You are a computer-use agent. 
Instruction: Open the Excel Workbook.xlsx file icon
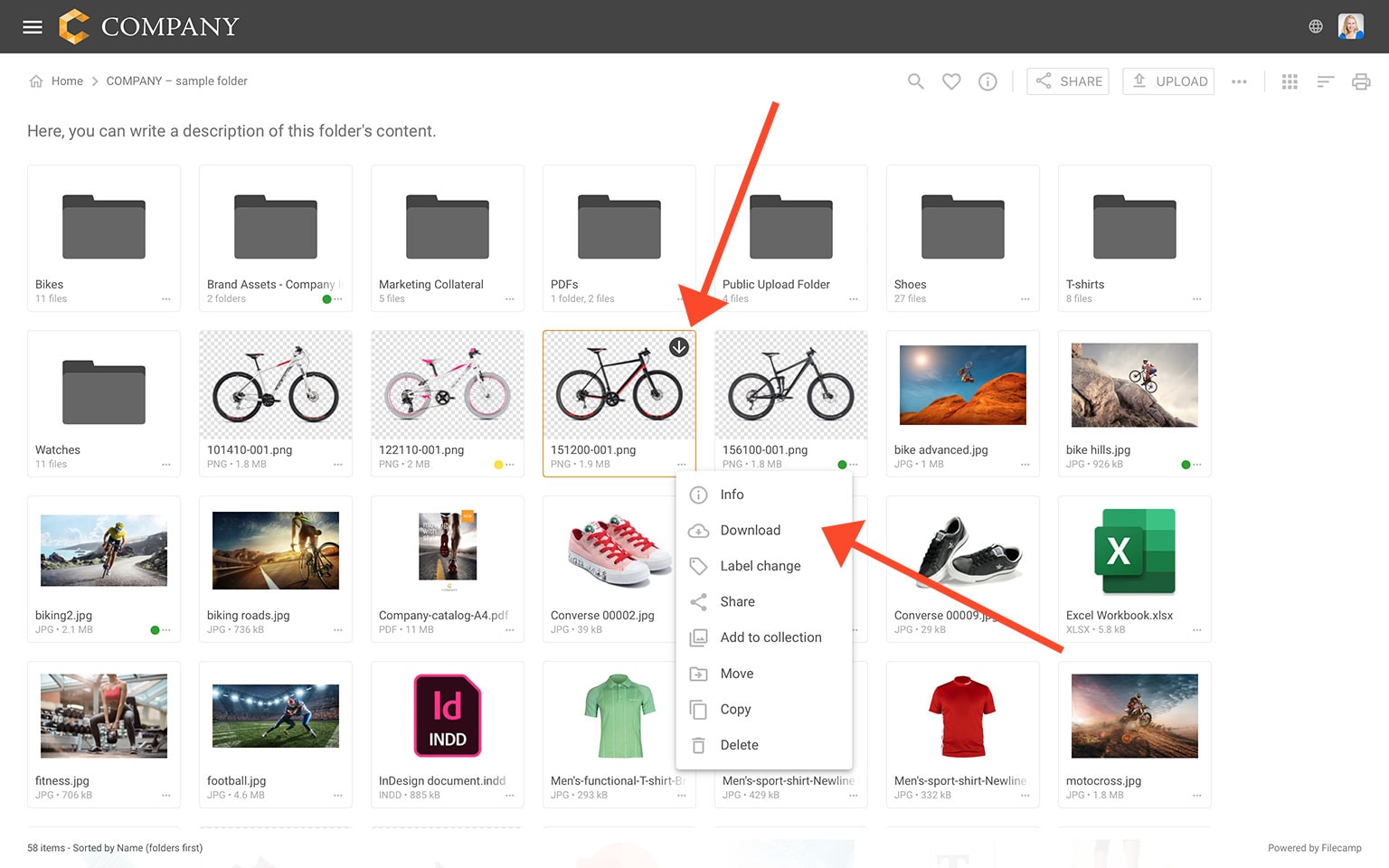[1135, 551]
